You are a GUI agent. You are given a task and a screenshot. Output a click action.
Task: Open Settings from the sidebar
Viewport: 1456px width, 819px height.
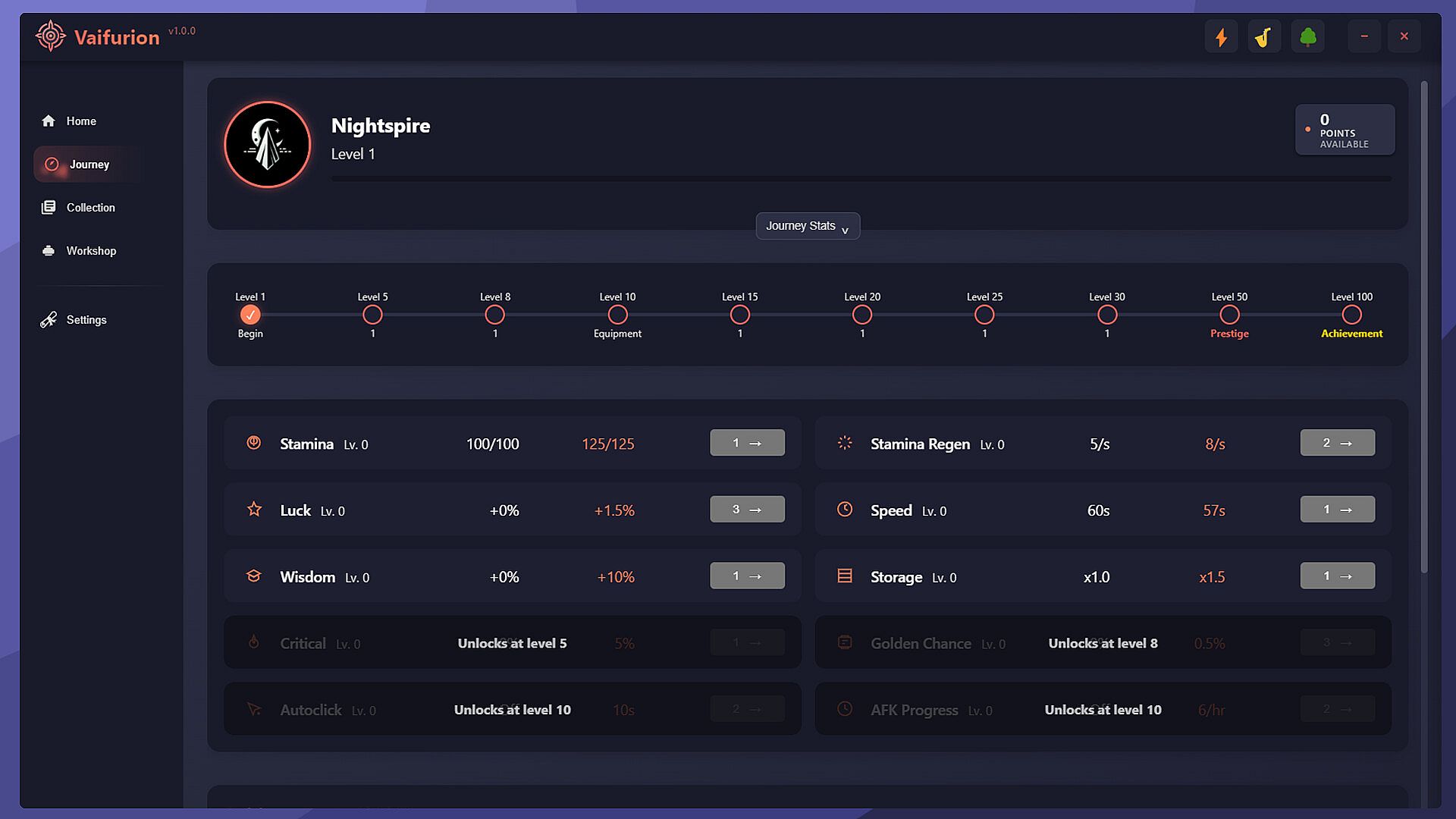[86, 320]
